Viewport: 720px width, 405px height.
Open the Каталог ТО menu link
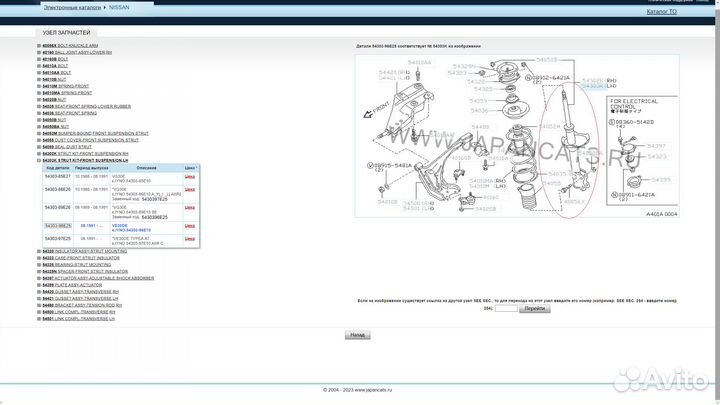(661, 12)
